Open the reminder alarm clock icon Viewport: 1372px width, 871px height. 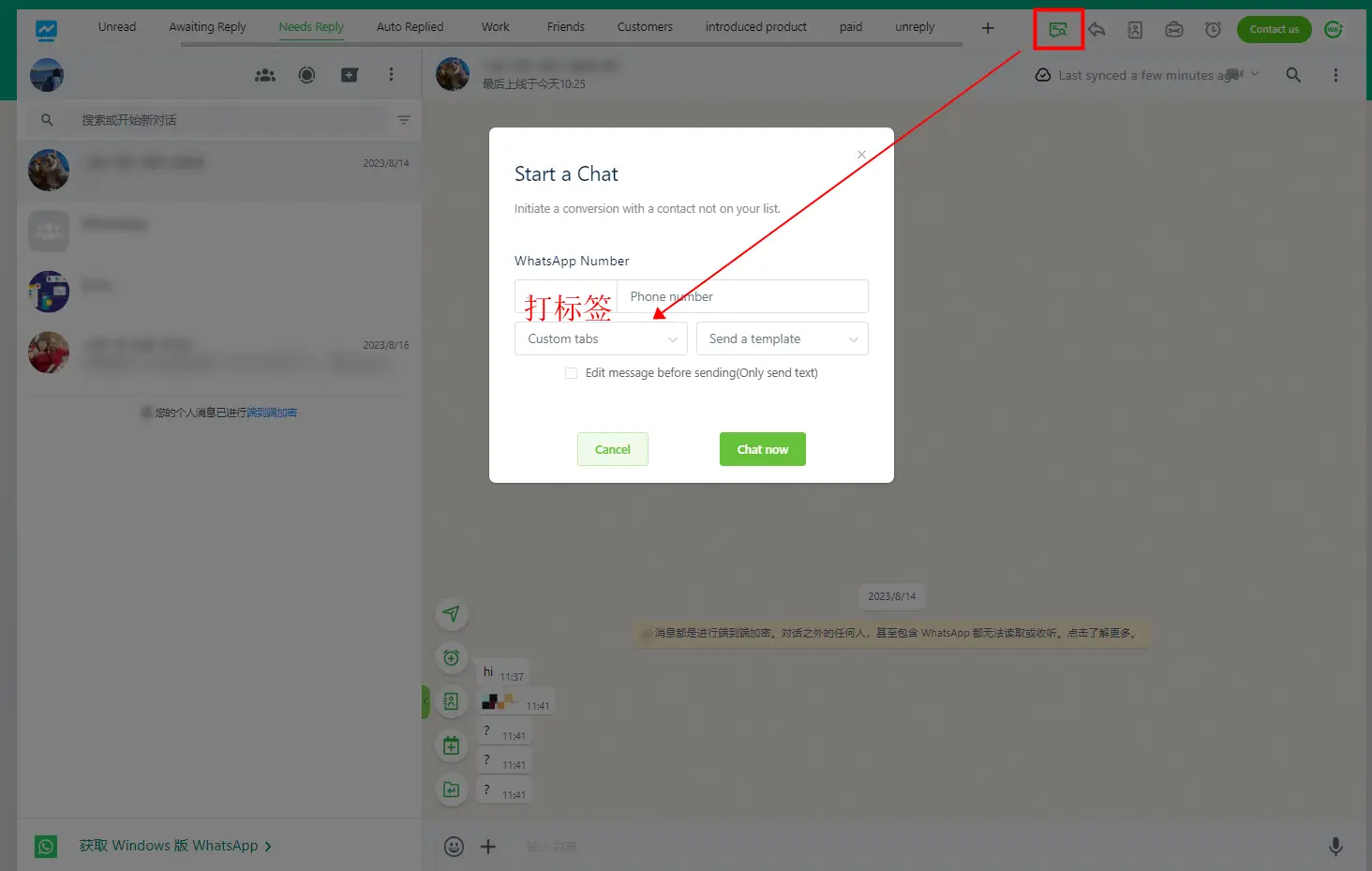pyautogui.click(x=1213, y=29)
